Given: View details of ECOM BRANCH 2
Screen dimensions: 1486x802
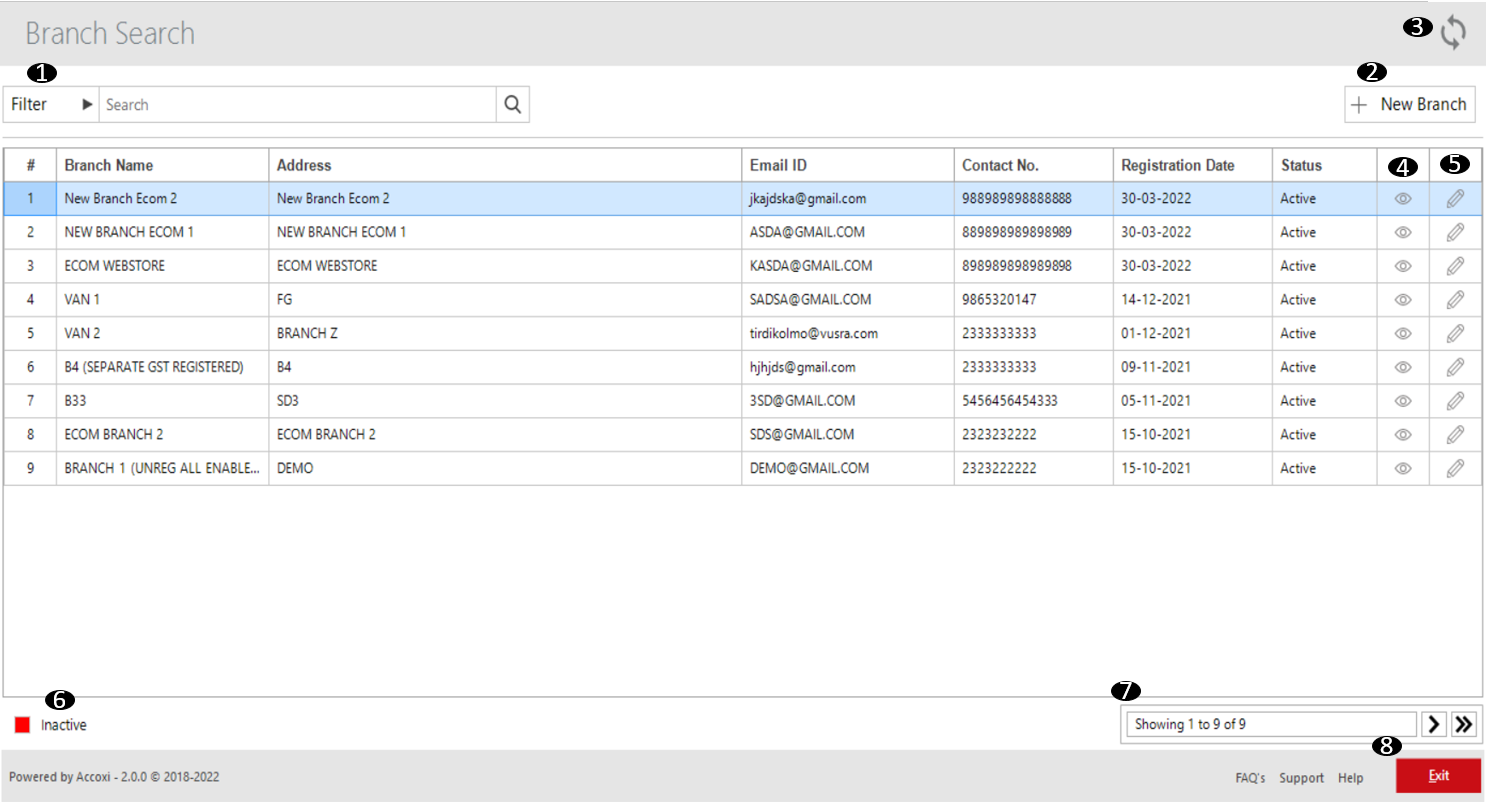Looking at the screenshot, I should [x=1403, y=435].
